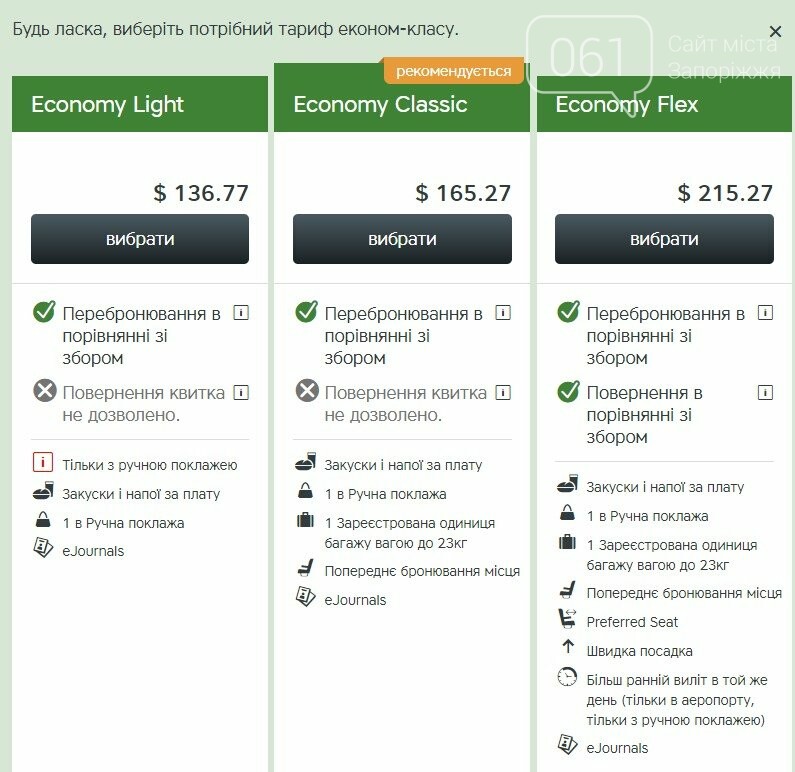Screen dimensions: 795x772
Task: Click the orange 'рекомендується' badge
Action: [x=453, y=71]
